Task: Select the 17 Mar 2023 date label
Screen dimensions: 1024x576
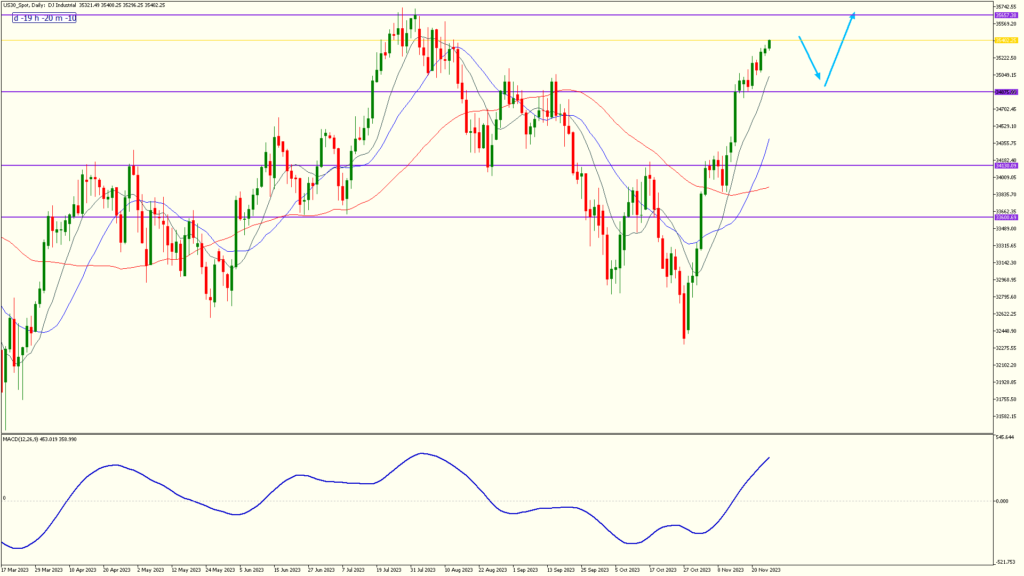Action: tap(16, 570)
